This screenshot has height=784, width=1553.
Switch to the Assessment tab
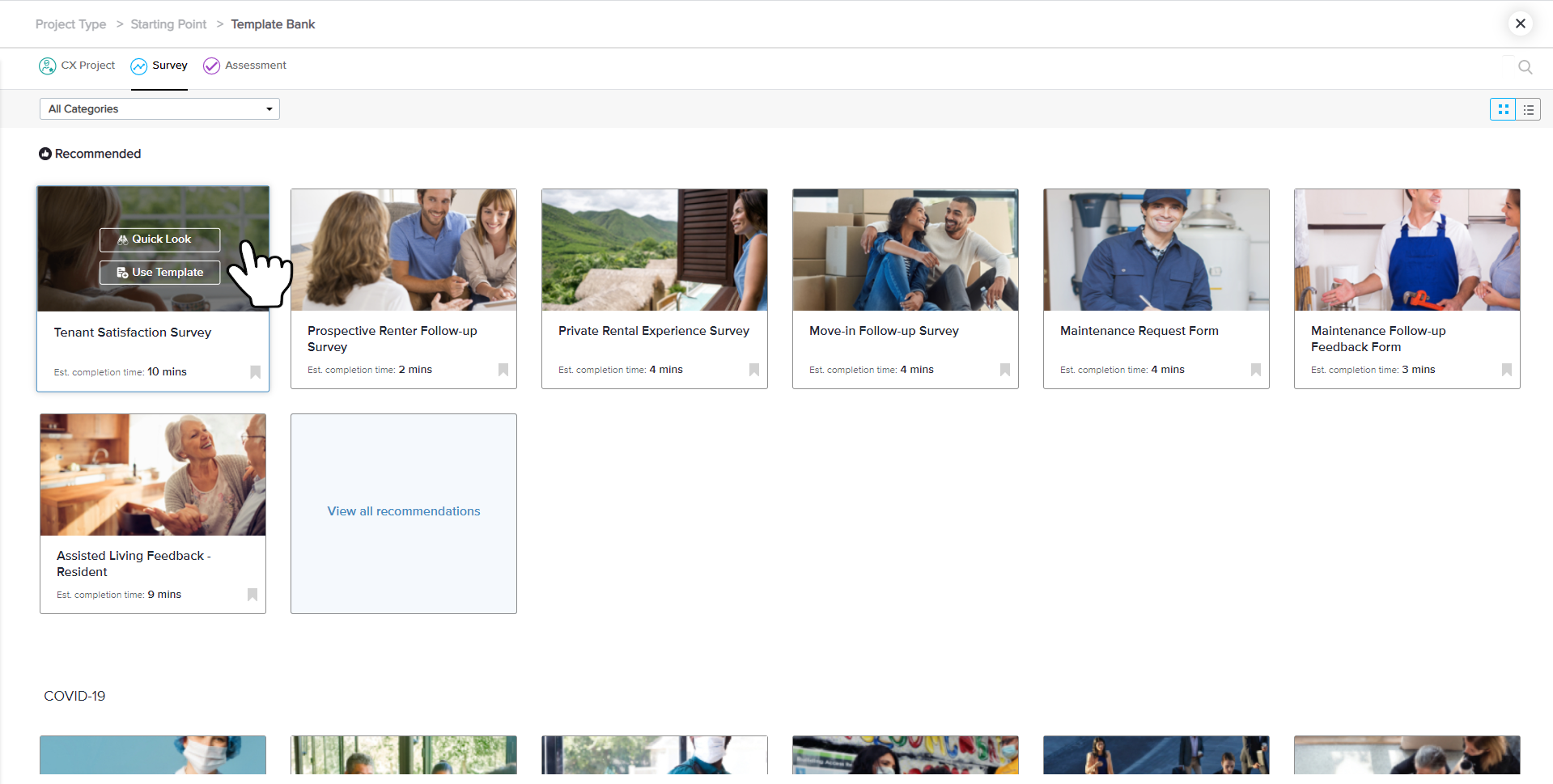(x=244, y=66)
